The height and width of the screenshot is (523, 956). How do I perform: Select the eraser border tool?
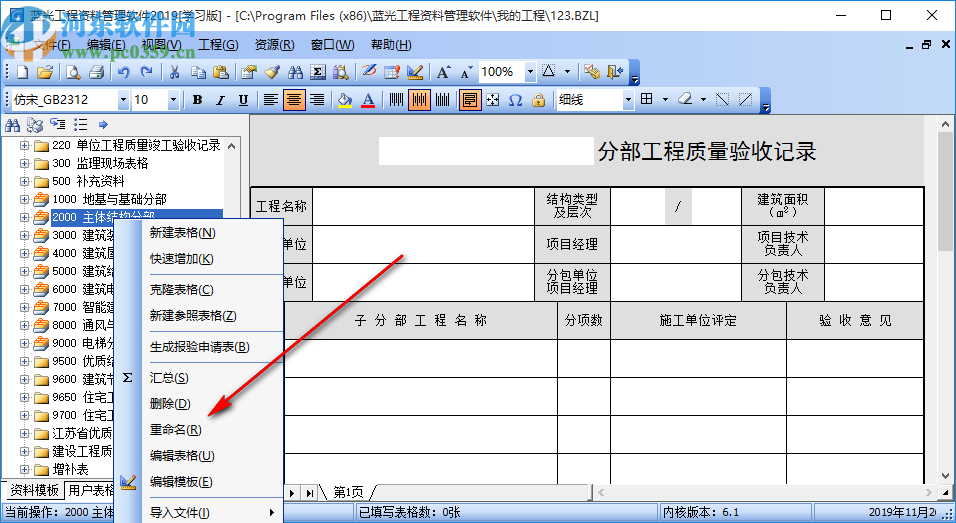pos(685,99)
